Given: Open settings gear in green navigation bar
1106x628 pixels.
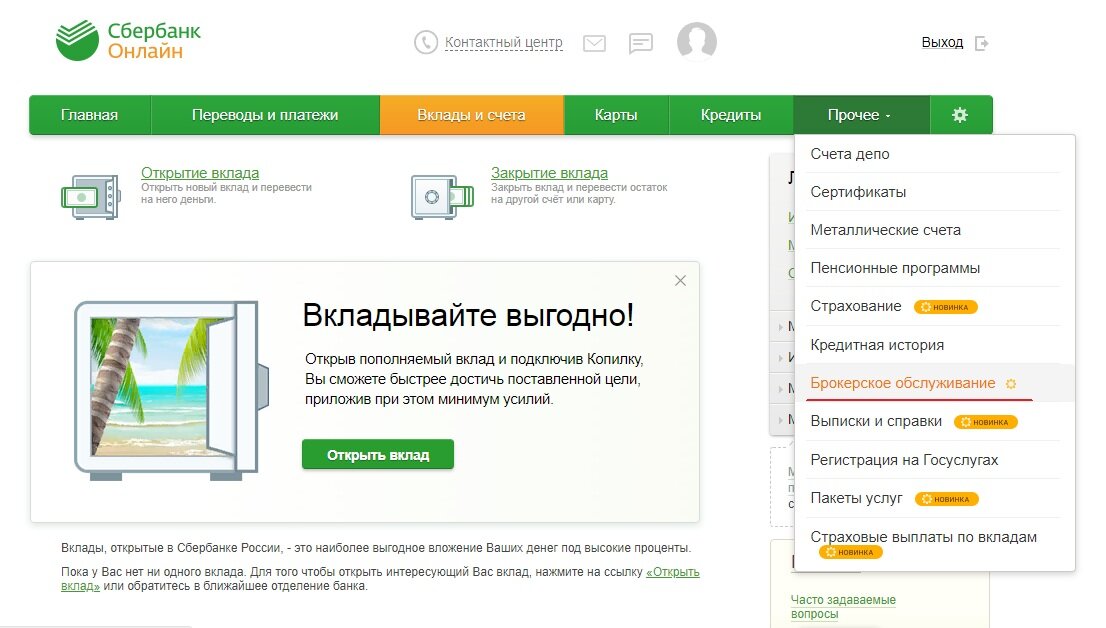Looking at the screenshot, I should tap(960, 115).
